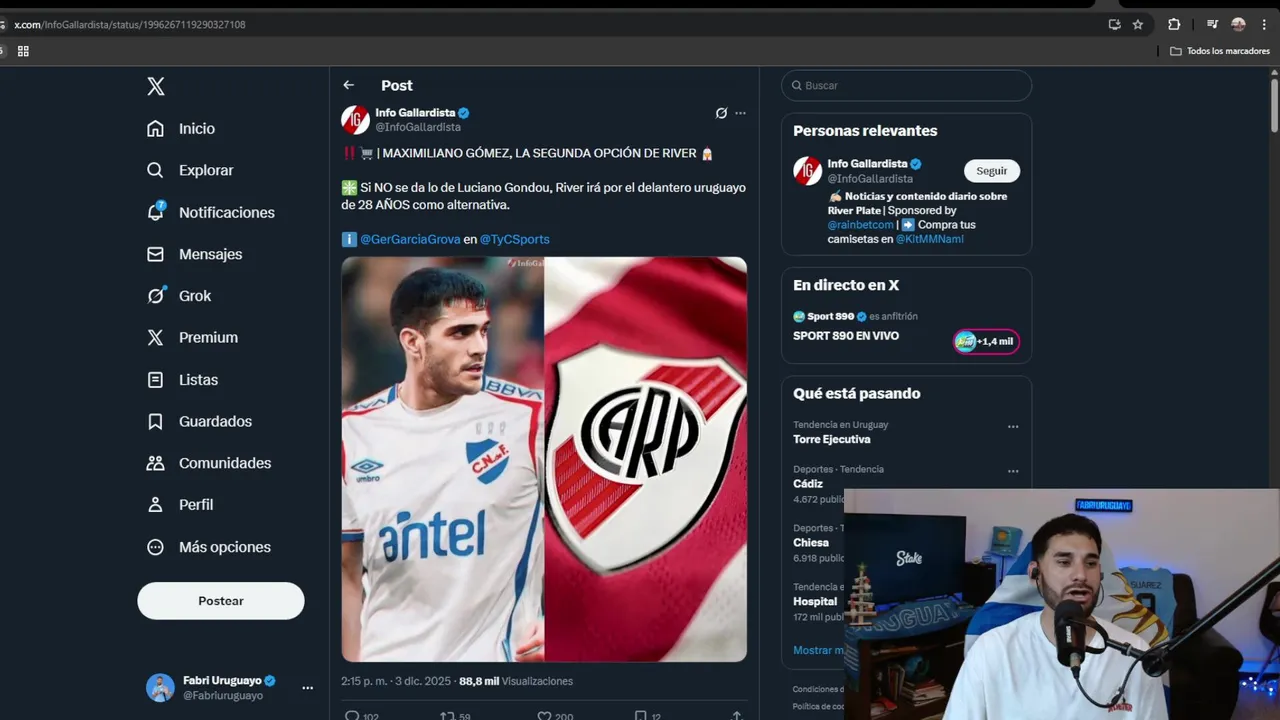Open @TyCSports mention link
1280x720 pixels.
pyautogui.click(x=515, y=239)
